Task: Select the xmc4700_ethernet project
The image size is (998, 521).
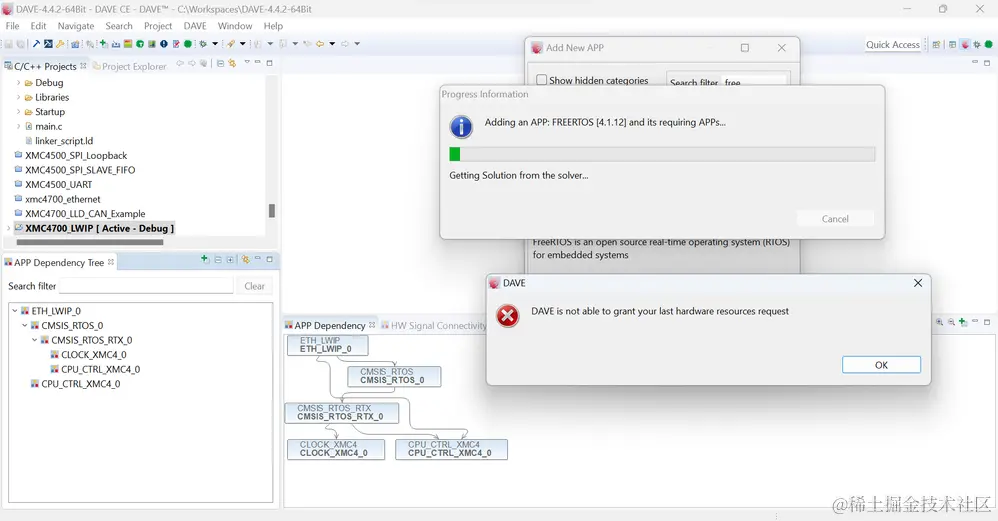Action: click(62, 199)
